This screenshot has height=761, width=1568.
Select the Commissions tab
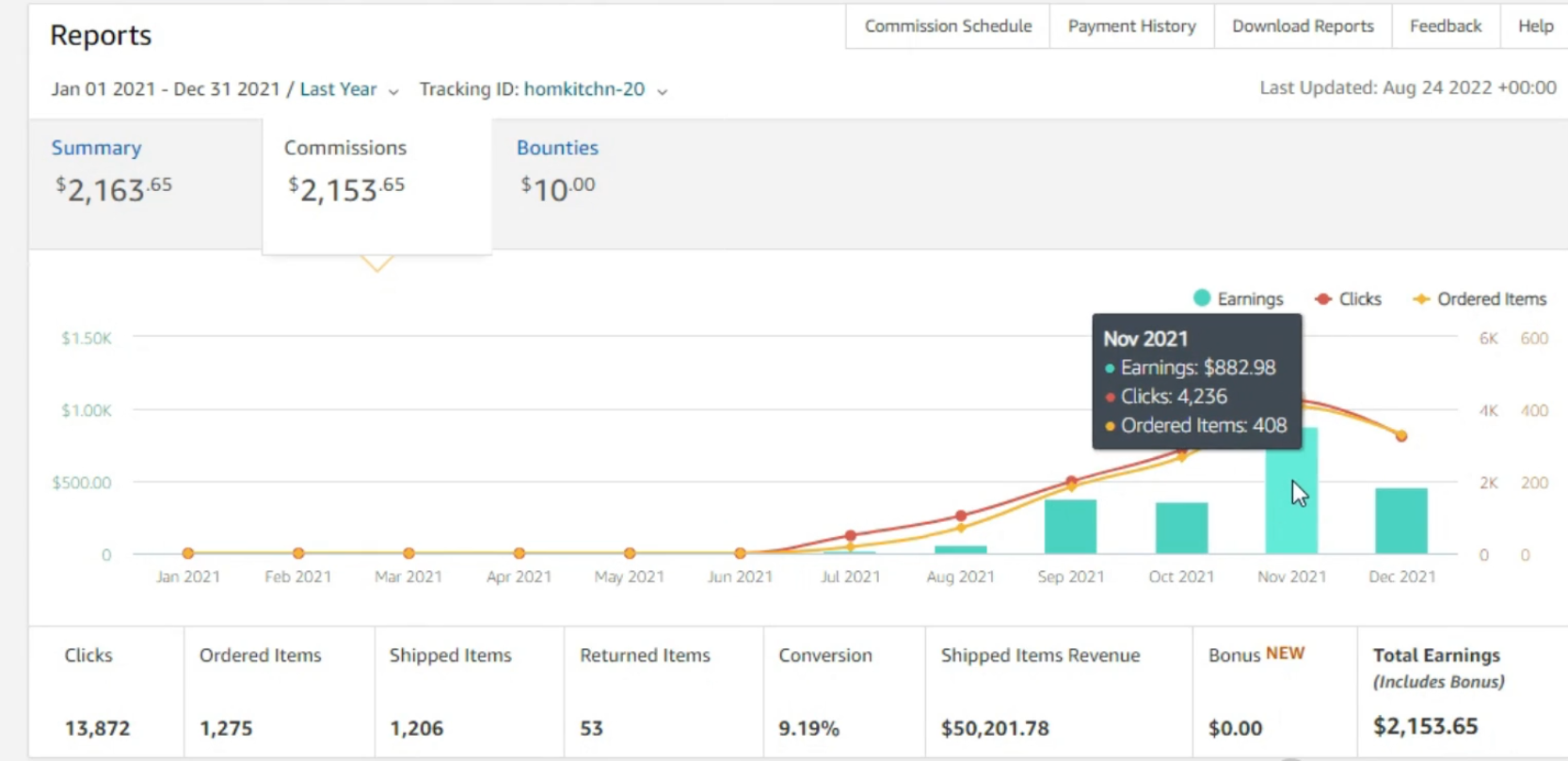[x=376, y=185]
